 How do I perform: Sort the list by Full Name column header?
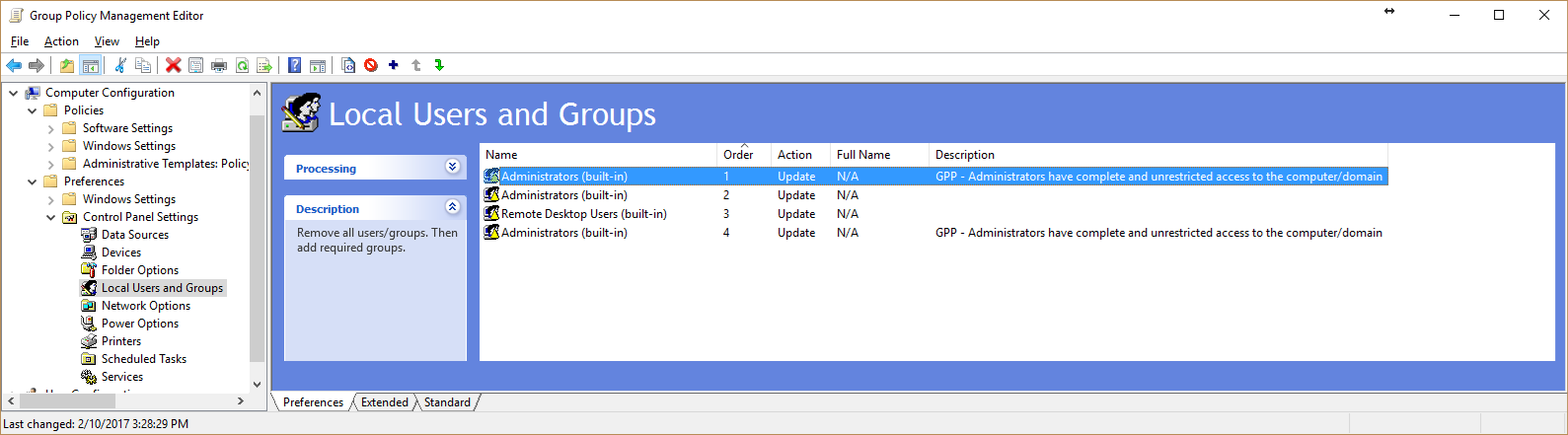[x=879, y=155]
